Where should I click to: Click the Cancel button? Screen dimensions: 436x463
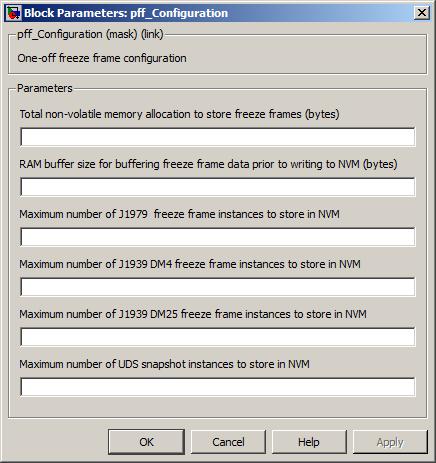228,442
